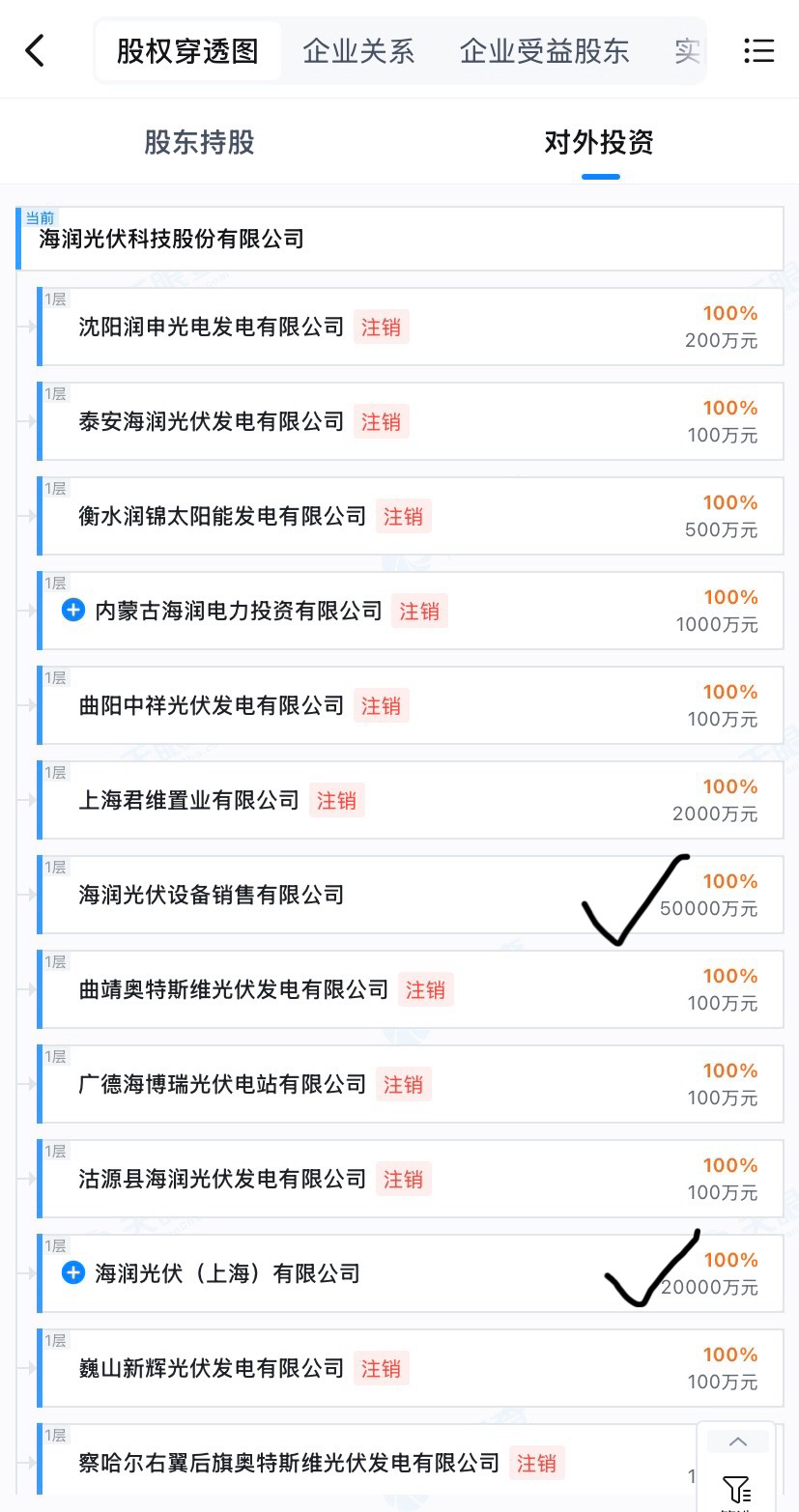
Task: Tap 注销 tag beside 广德海博瑞光伏电站有限公司
Action: (x=403, y=1084)
